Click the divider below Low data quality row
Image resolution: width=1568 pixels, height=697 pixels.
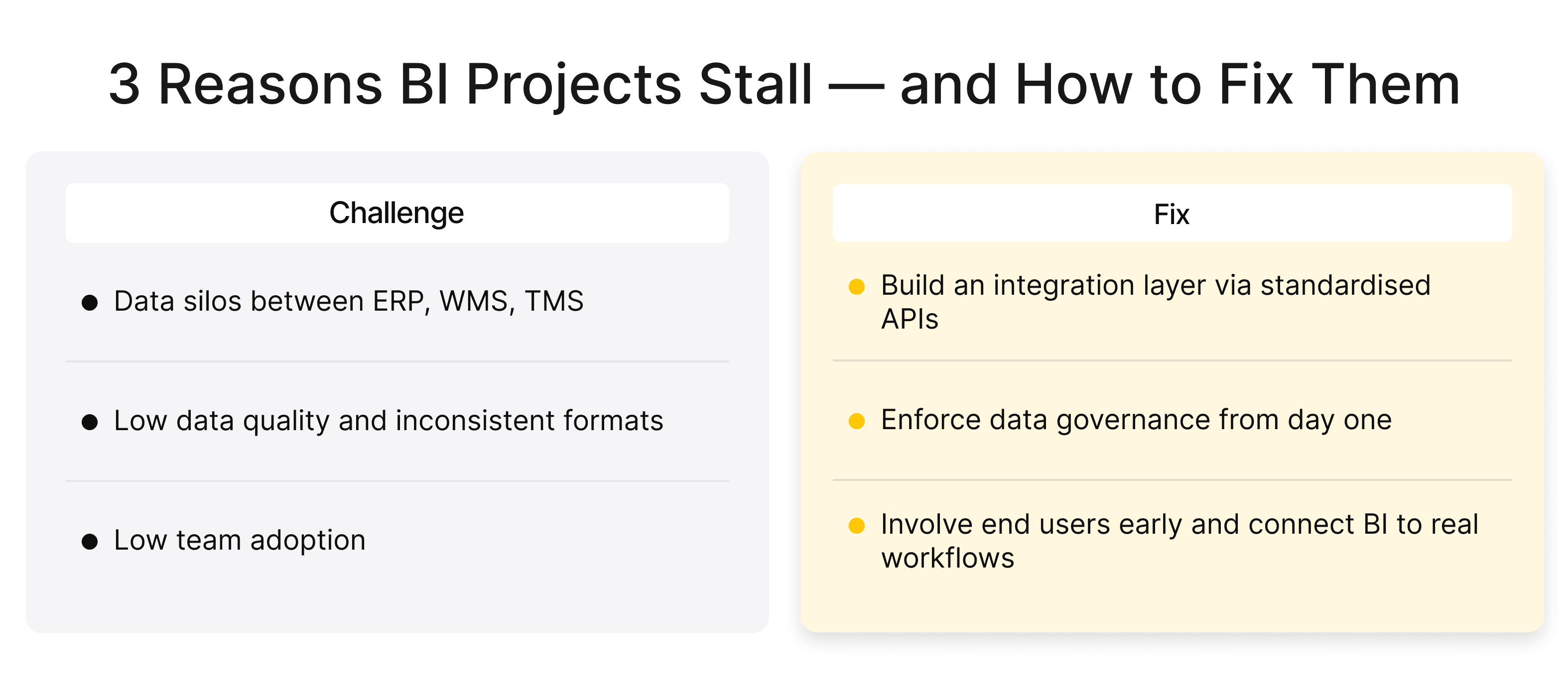point(397,481)
